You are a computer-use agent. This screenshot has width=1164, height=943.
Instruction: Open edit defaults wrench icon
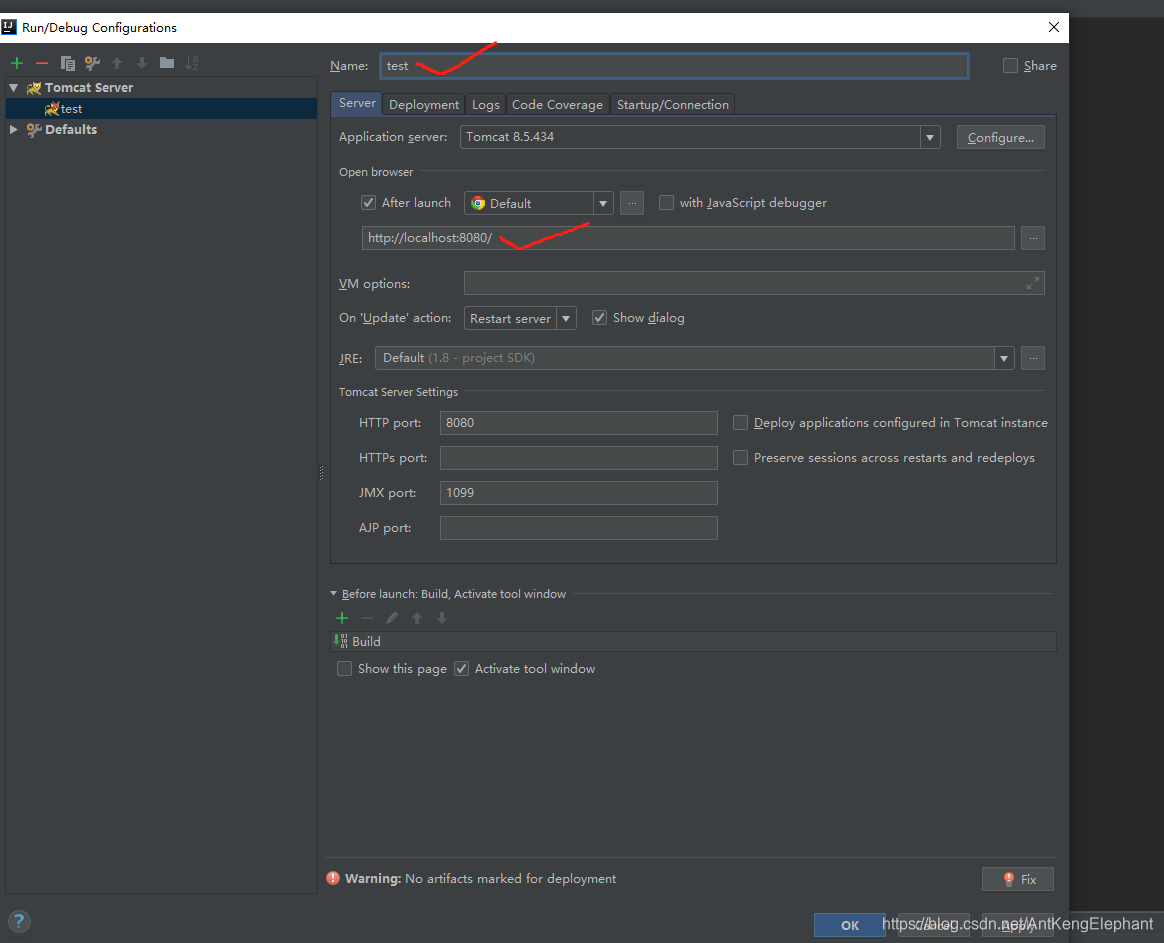pyautogui.click(x=92, y=63)
